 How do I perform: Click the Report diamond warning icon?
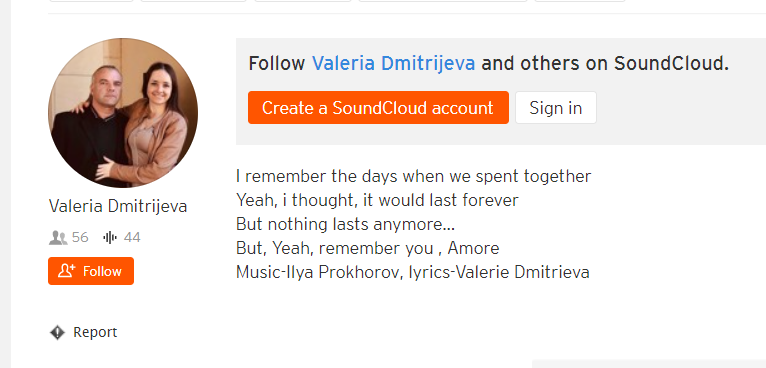(x=57, y=333)
